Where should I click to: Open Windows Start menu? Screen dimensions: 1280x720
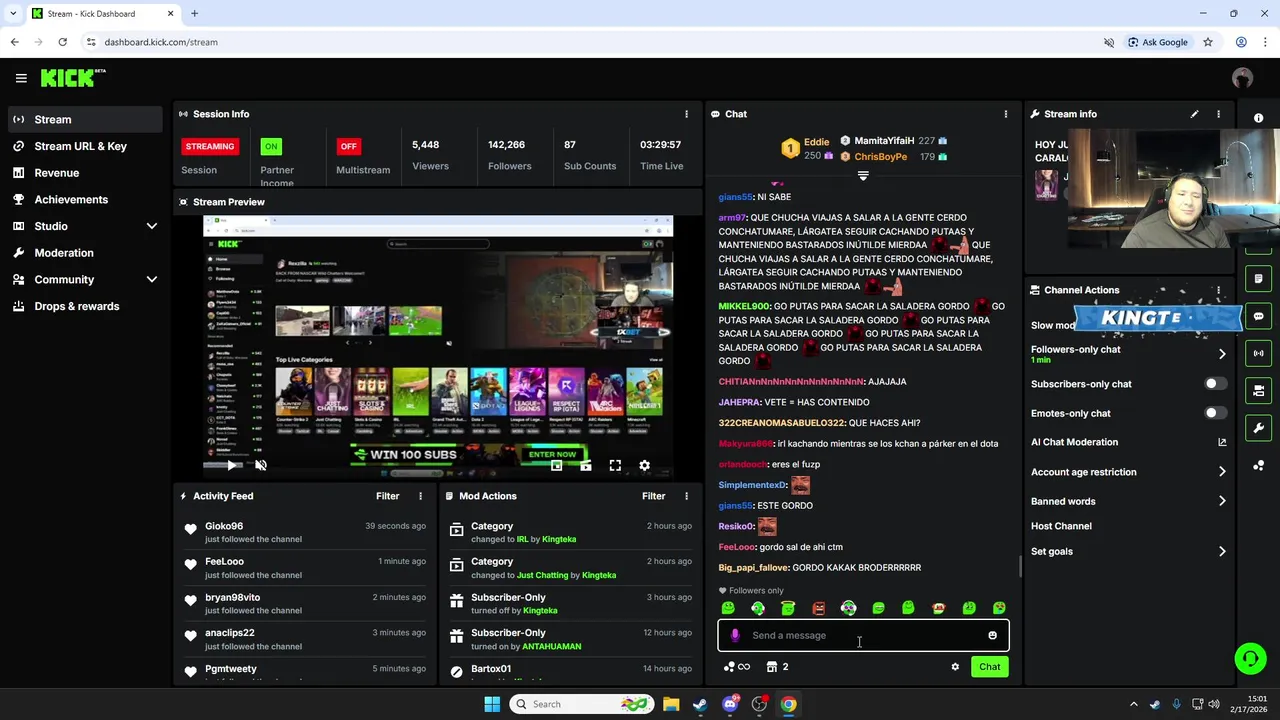pyautogui.click(x=492, y=704)
